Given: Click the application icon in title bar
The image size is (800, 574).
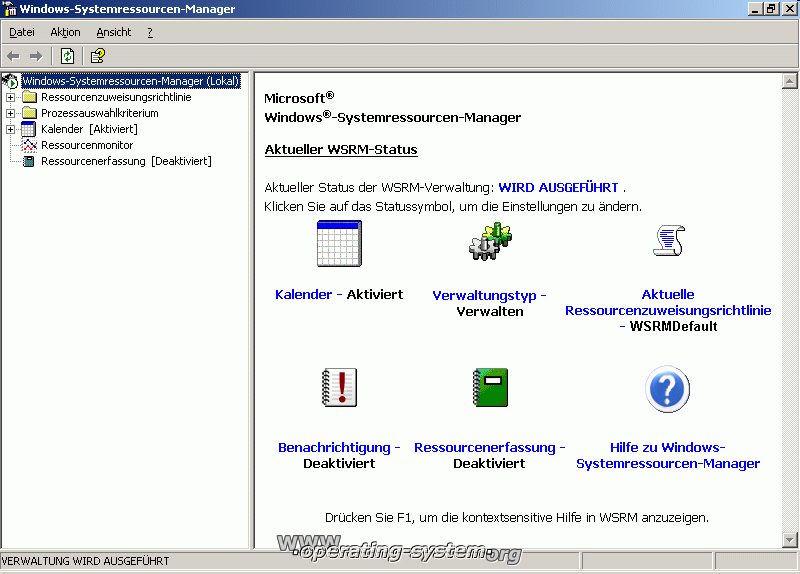Looking at the screenshot, I should (10, 9).
